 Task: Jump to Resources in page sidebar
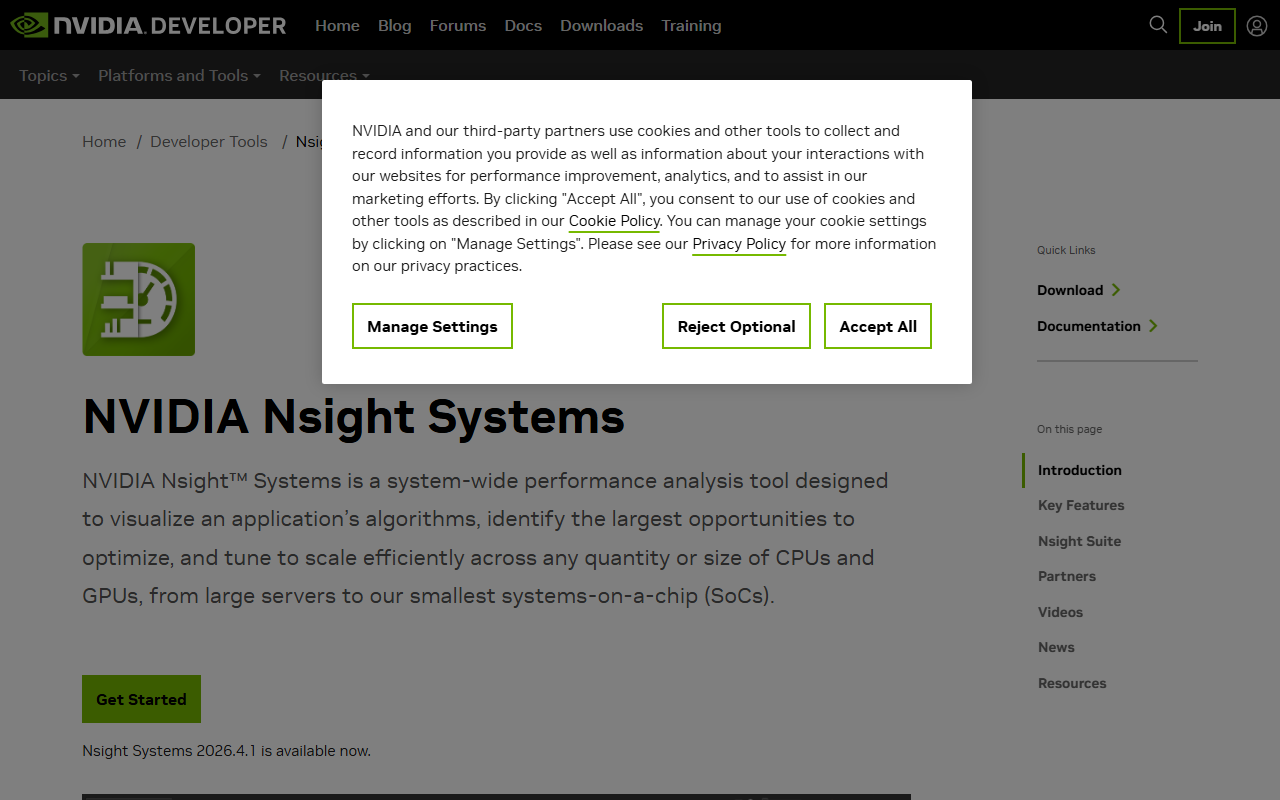1072,683
